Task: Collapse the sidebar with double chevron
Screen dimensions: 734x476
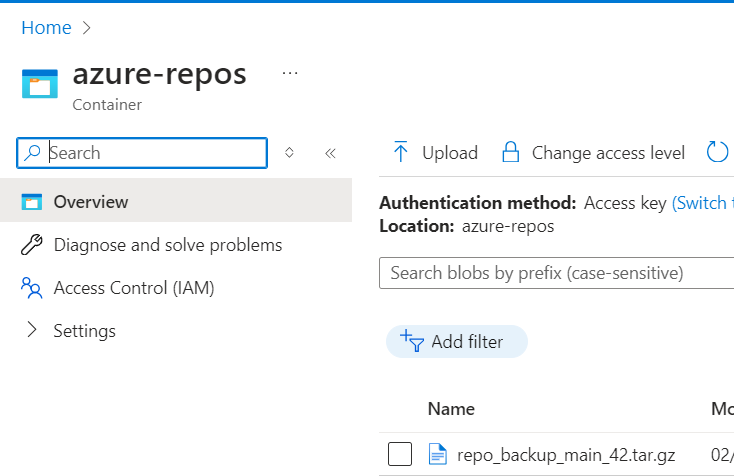Action: (x=330, y=153)
